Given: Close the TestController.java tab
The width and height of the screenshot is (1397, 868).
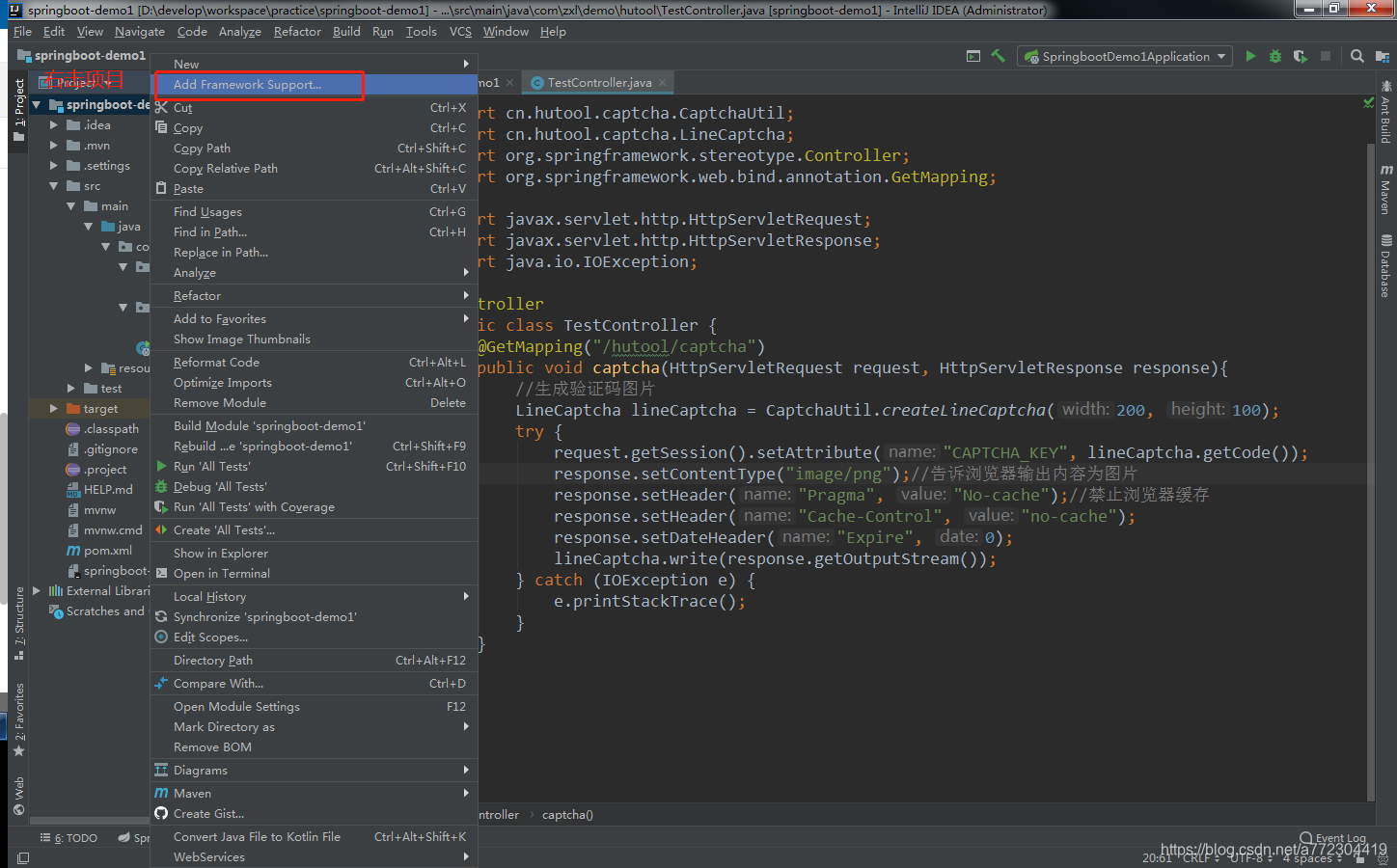Looking at the screenshot, I should [662, 83].
